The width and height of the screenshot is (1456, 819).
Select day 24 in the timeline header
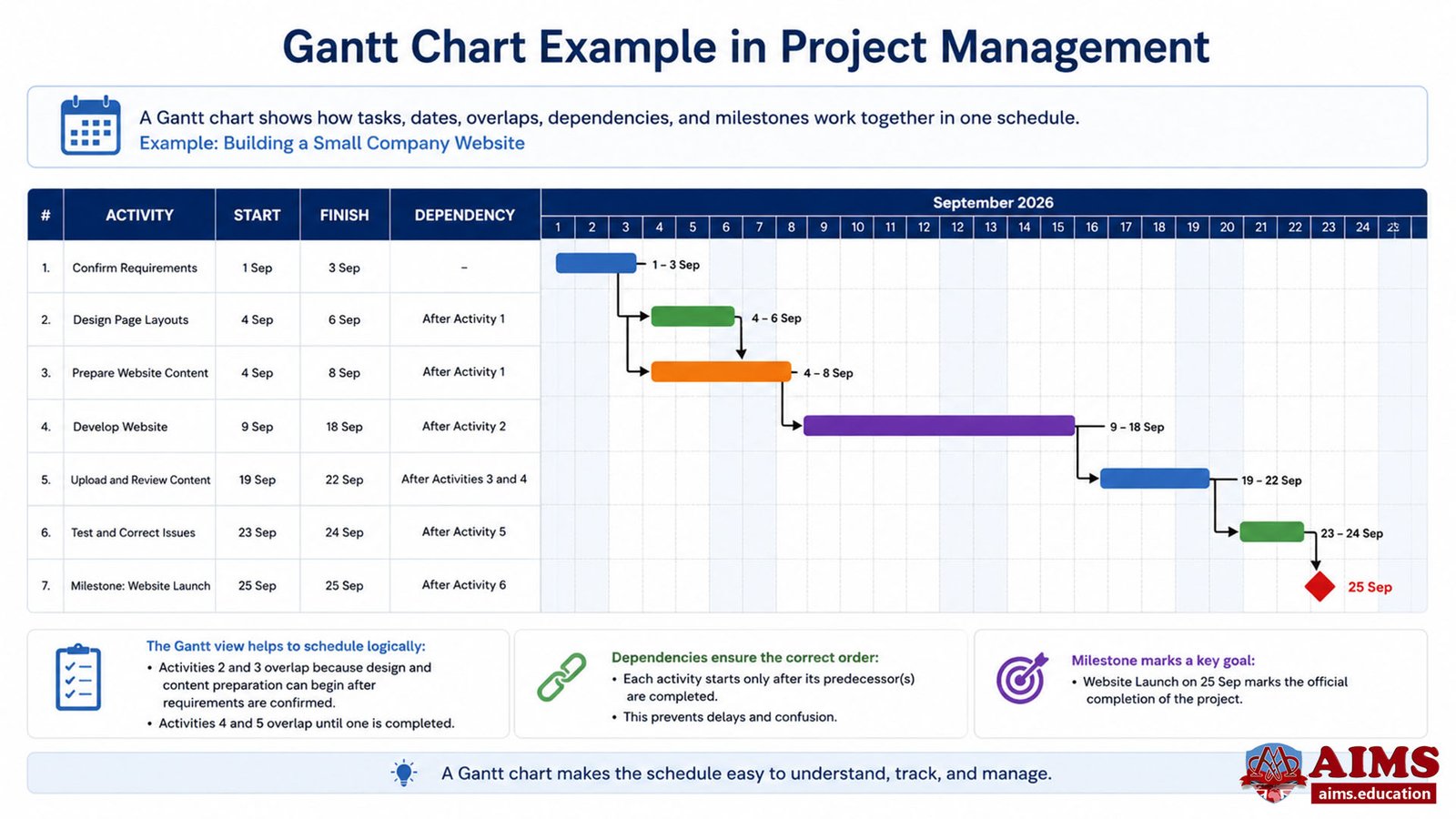click(x=1362, y=227)
